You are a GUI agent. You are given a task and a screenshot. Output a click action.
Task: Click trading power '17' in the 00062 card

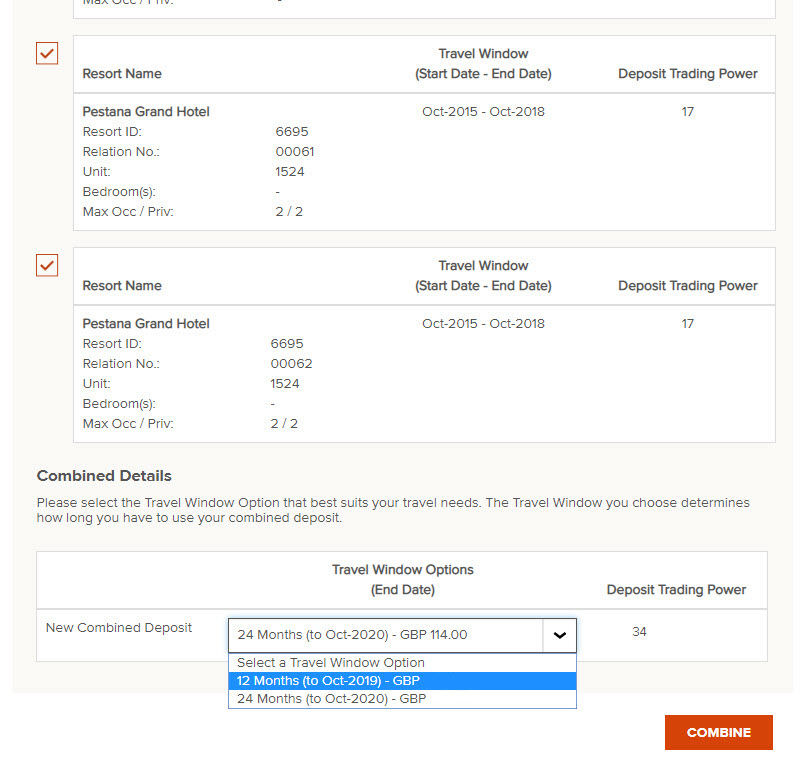[x=687, y=323]
